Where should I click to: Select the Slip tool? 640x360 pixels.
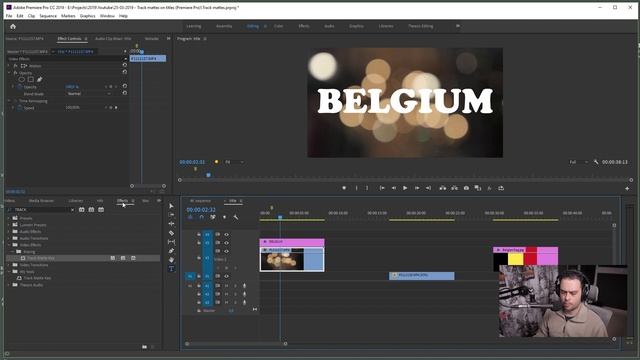171,242
